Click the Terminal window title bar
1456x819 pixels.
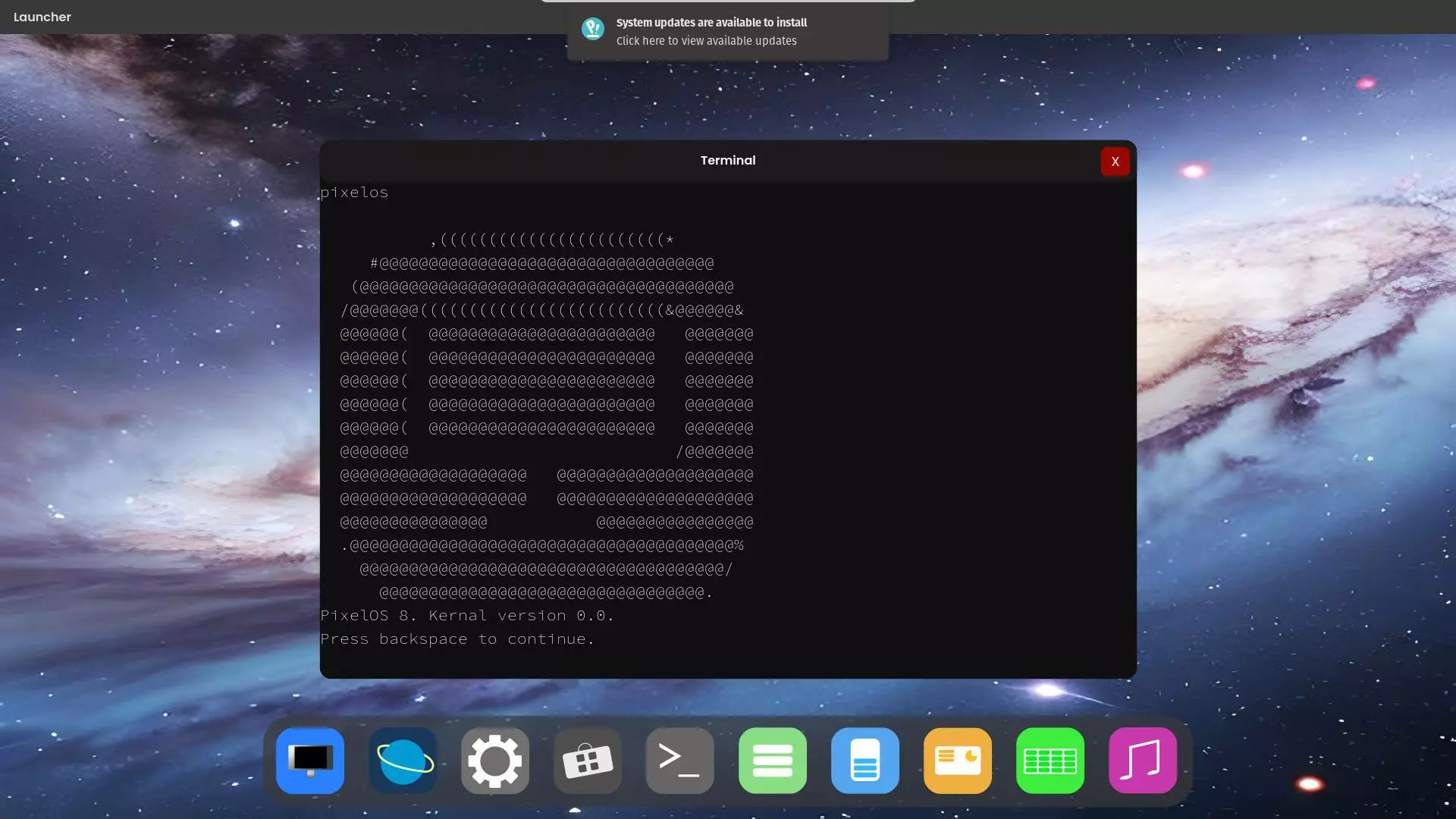click(727, 160)
